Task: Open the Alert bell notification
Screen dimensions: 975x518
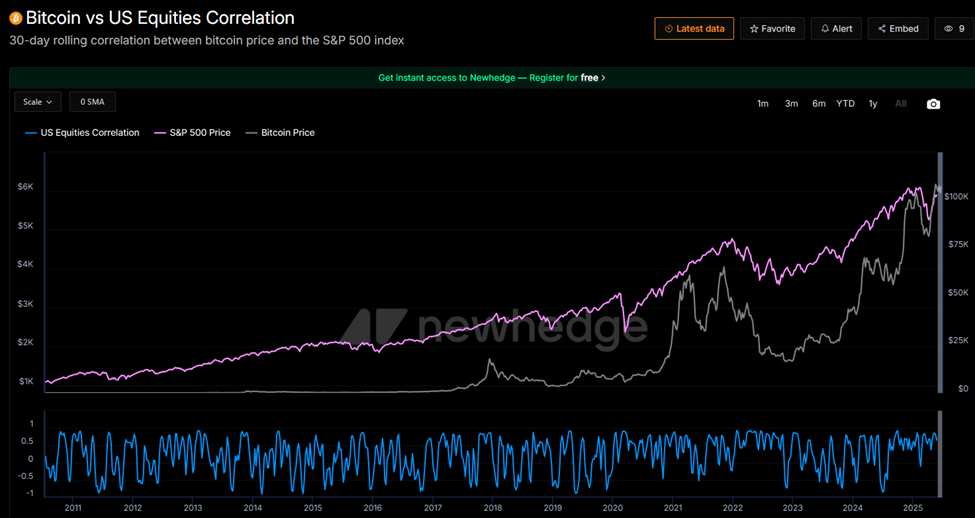Action: point(836,29)
